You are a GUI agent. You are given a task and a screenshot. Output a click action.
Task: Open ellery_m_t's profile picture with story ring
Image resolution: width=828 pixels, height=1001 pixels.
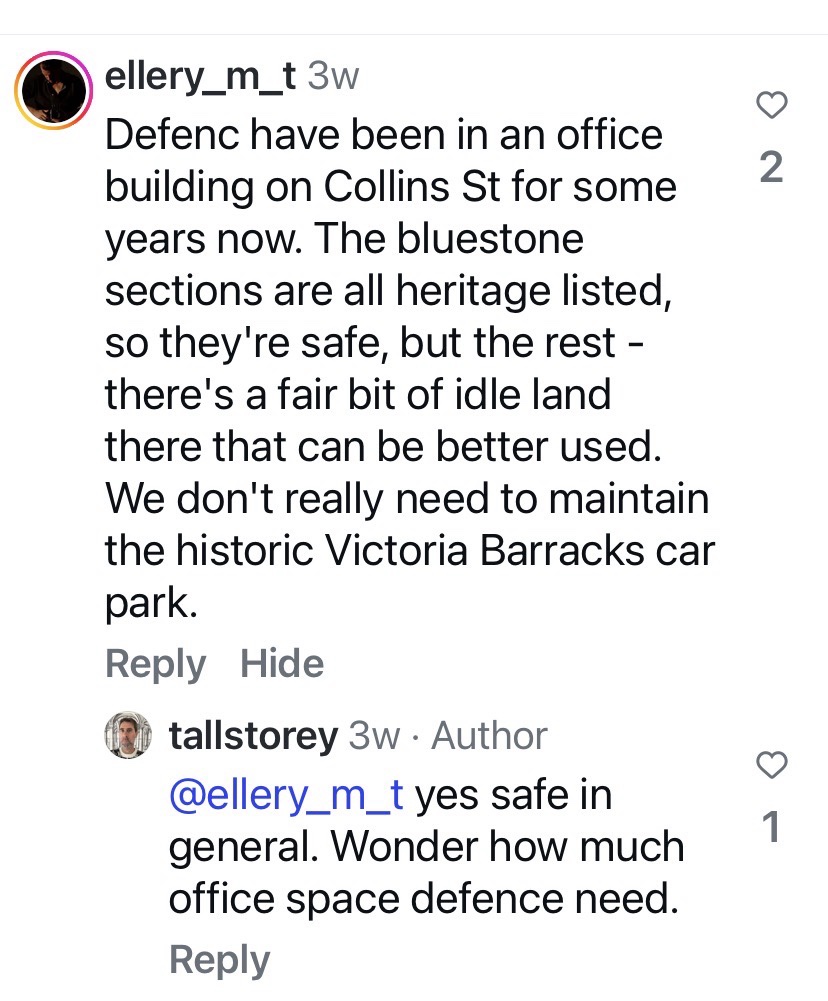click(x=51, y=92)
